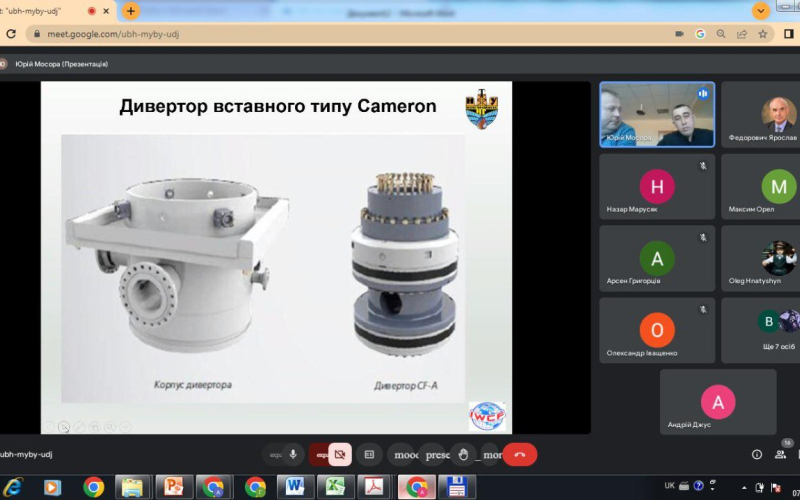Open Windows Media Player from taskbar
Viewport: 800px width, 500px height.
52,487
